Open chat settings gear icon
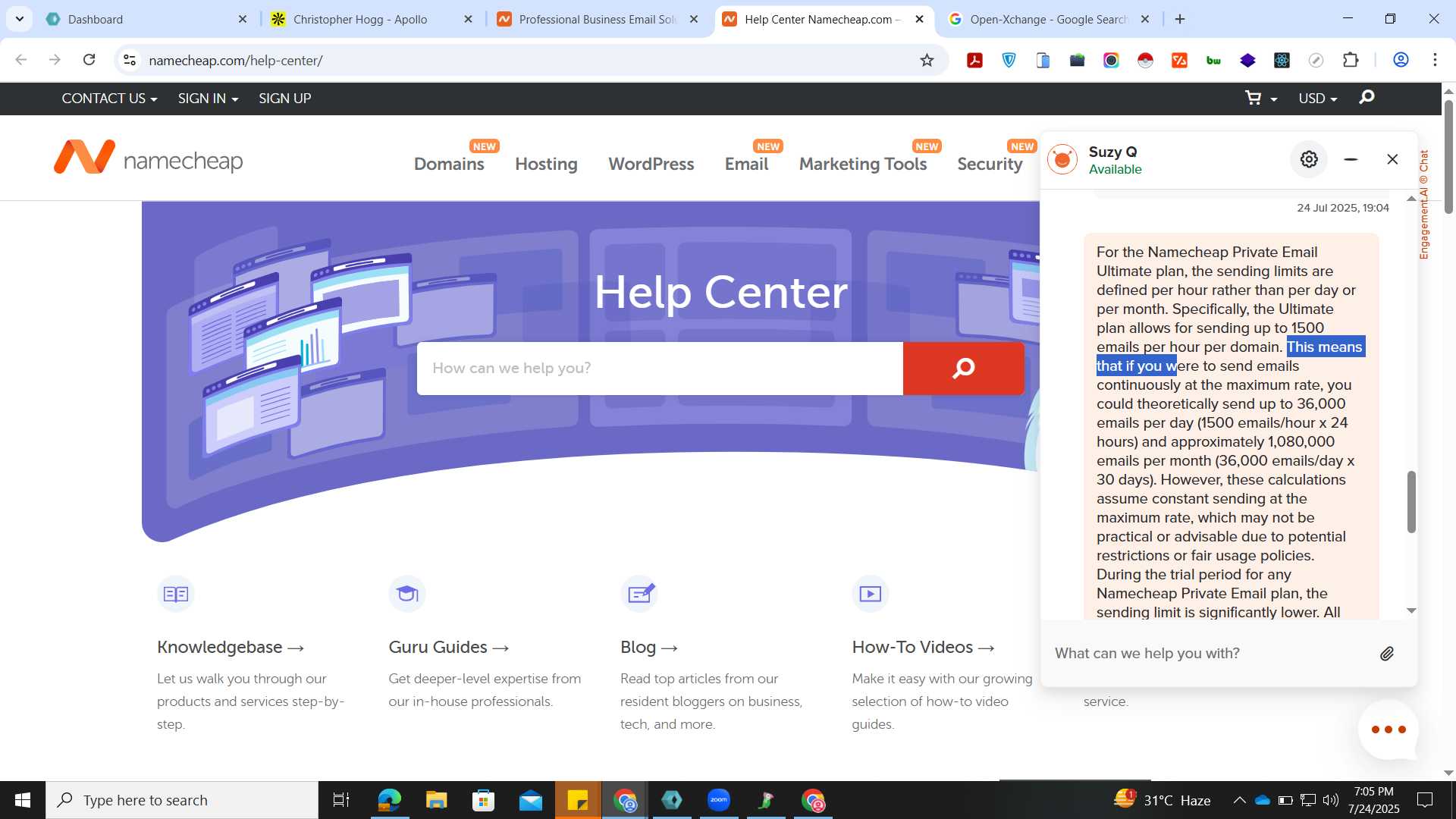Image resolution: width=1456 pixels, height=819 pixels. click(1309, 159)
